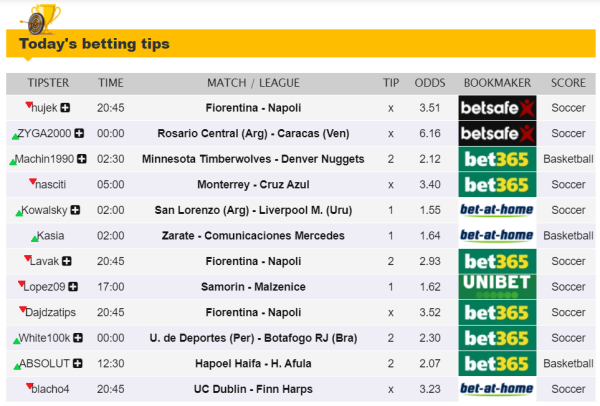This screenshot has height=406, width=600.
Task: Expand the plus icon beside ZYGA2000
Action: tap(78, 133)
